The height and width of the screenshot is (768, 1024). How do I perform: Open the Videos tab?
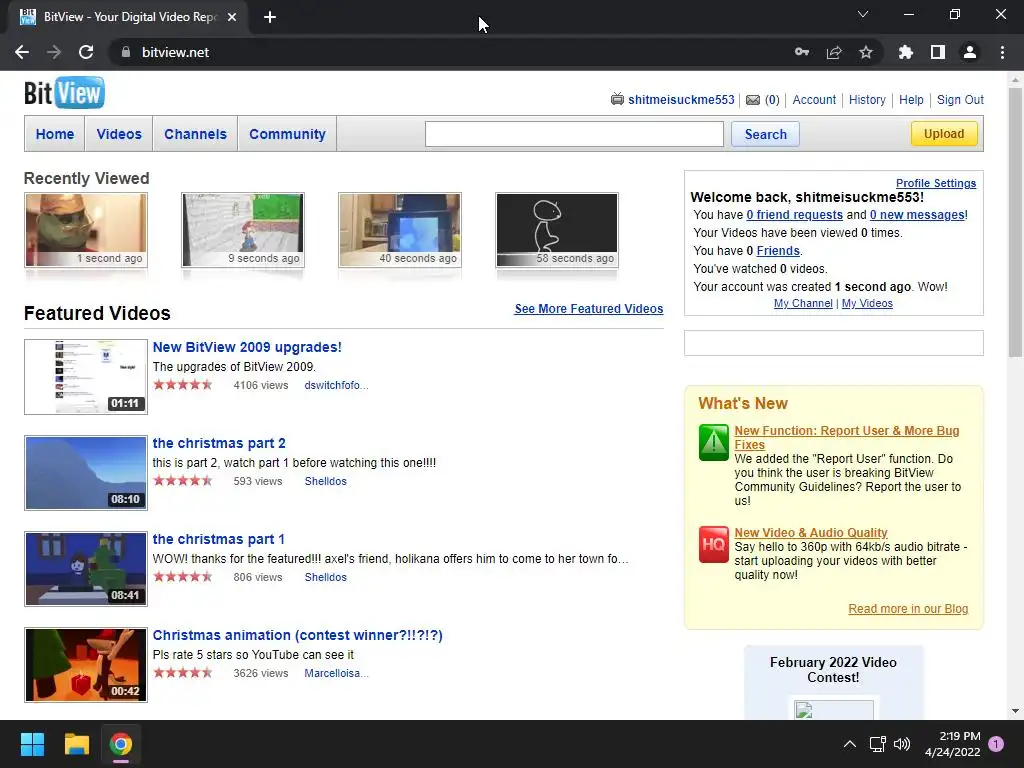[119, 134]
